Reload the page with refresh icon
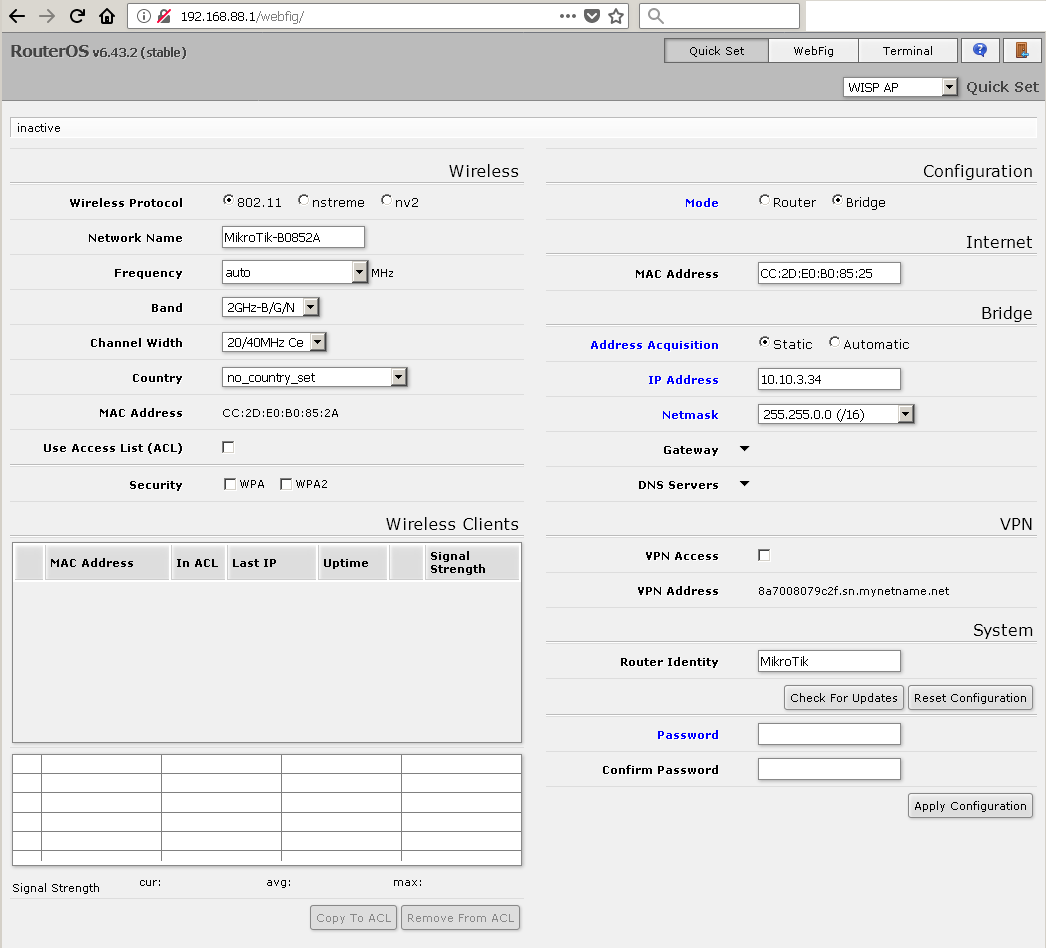 pos(77,16)
